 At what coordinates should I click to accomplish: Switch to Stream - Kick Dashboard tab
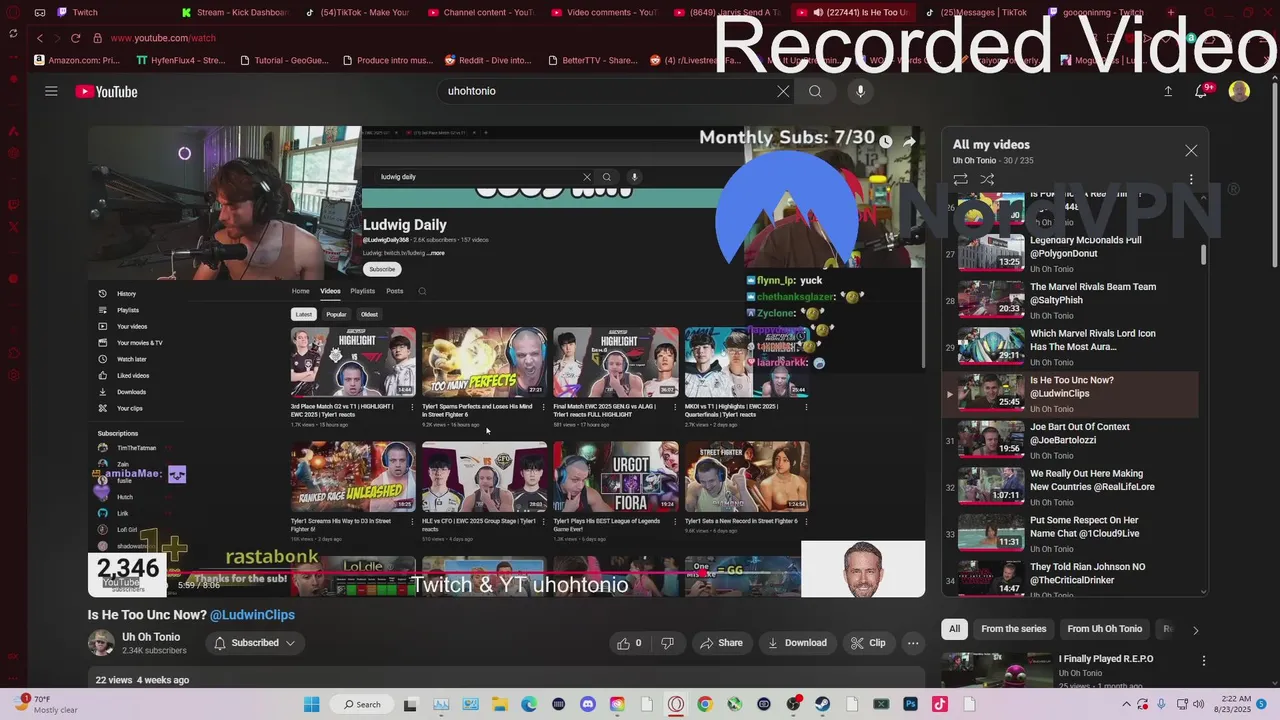(x=235, y=12)
